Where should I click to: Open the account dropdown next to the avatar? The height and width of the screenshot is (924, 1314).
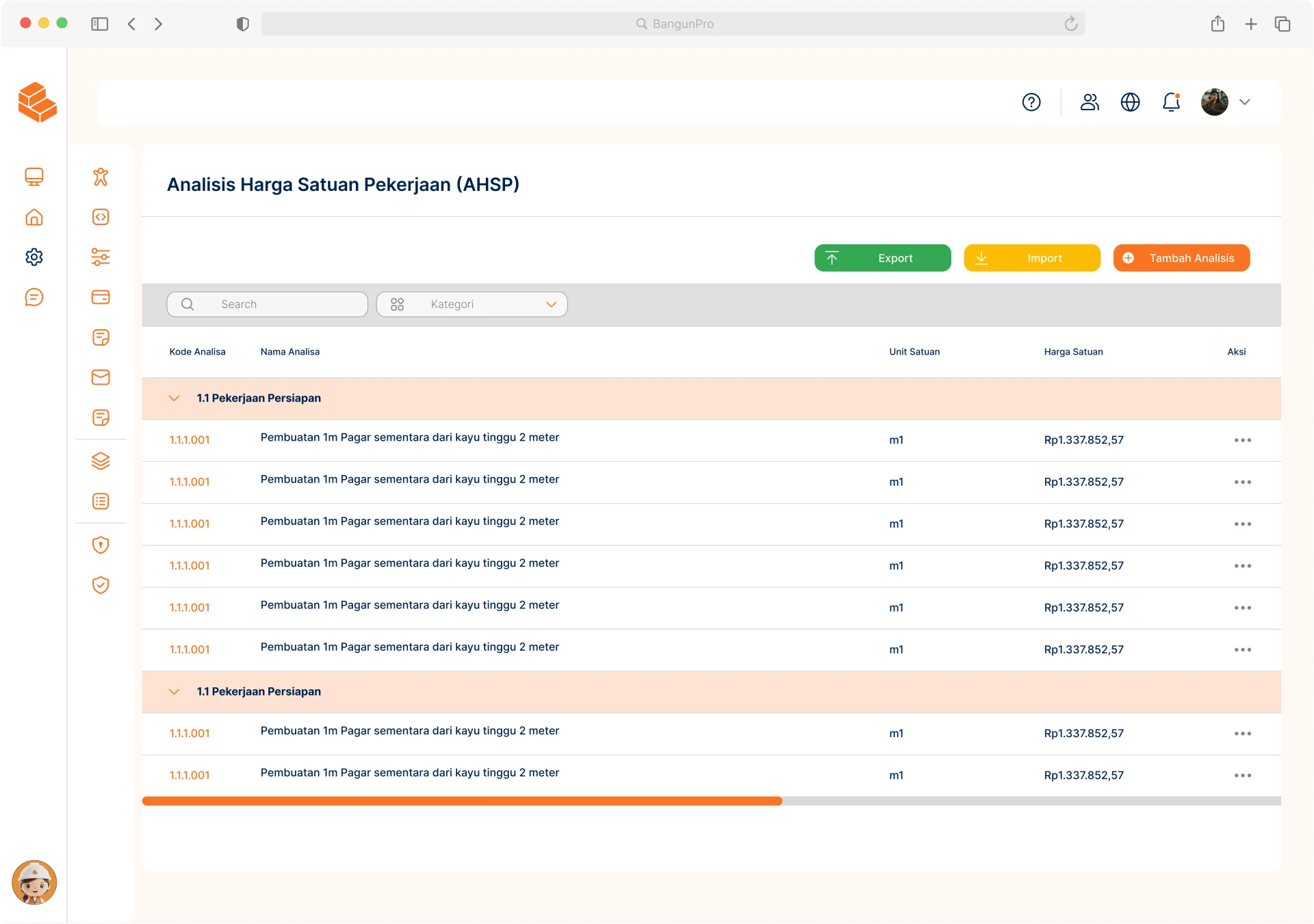(x=1245, y=102)
